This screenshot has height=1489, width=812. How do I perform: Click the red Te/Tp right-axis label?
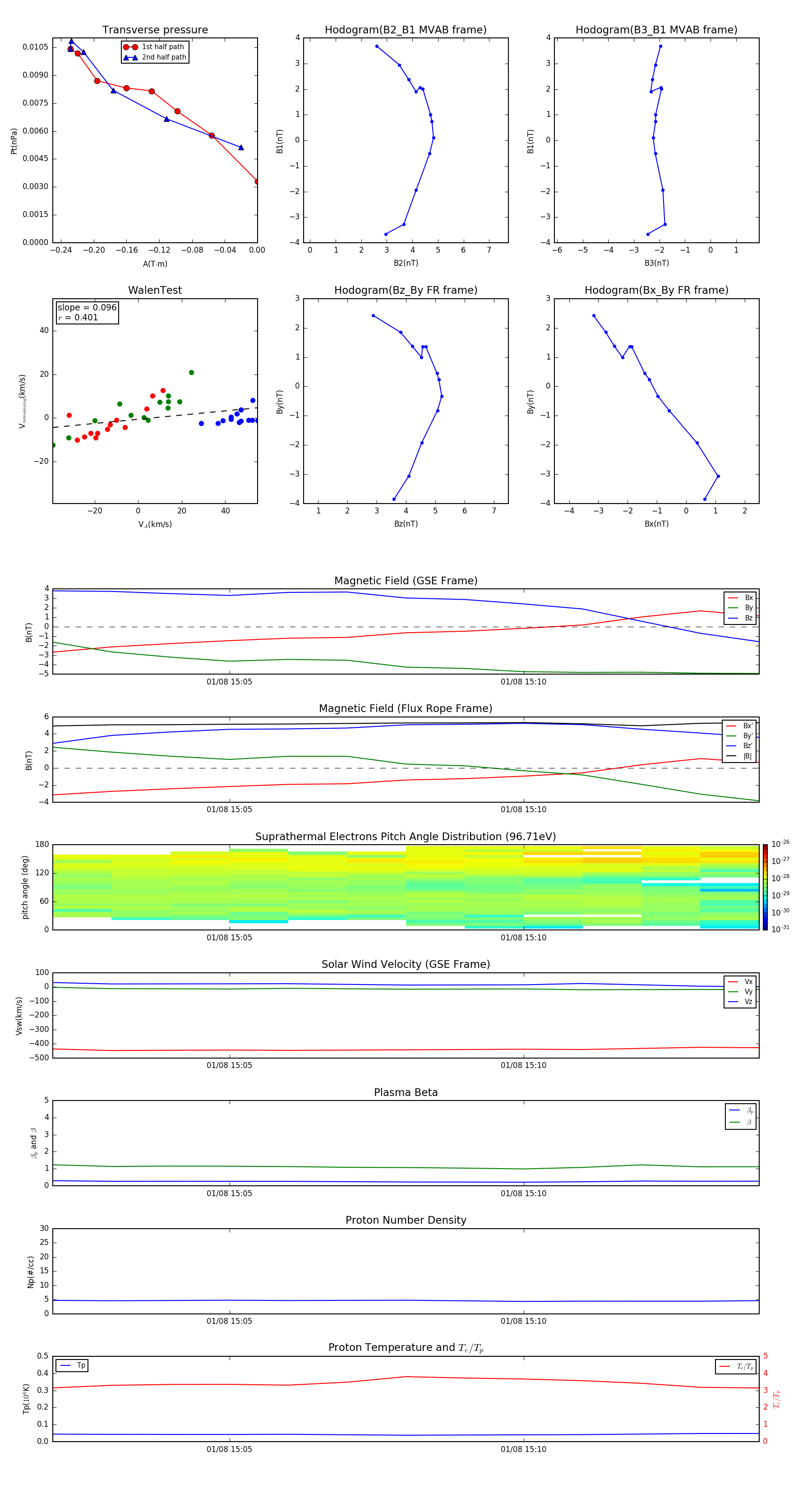(777, 1399)
